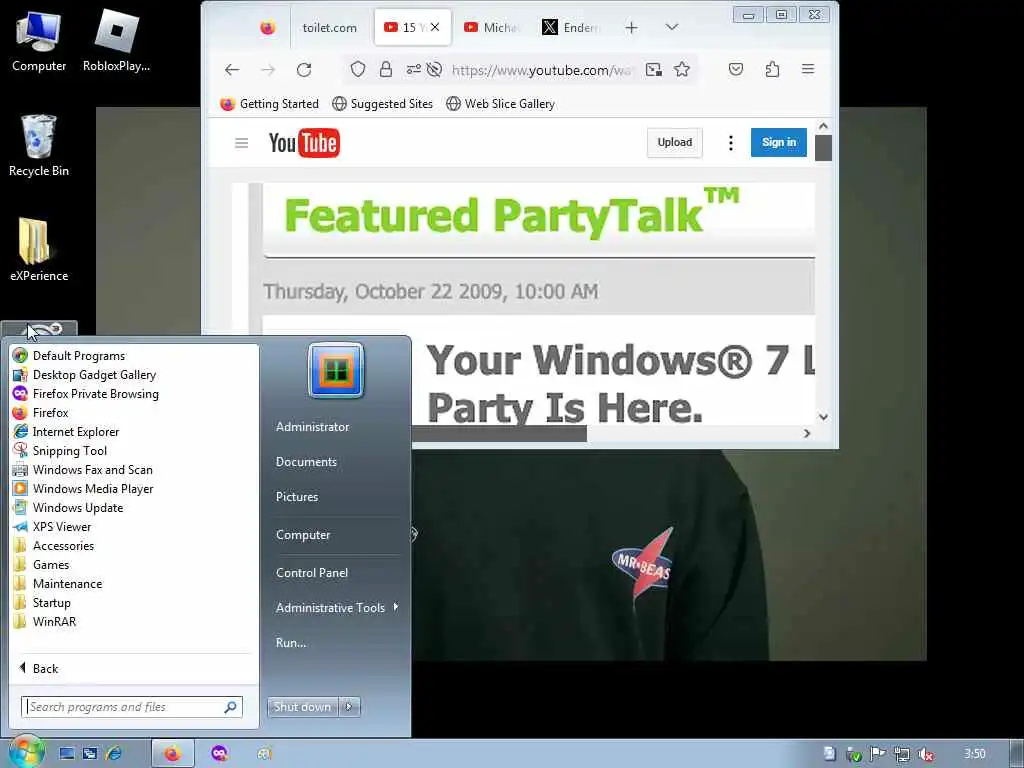Reload the page in Firefox

coord(304,70)
